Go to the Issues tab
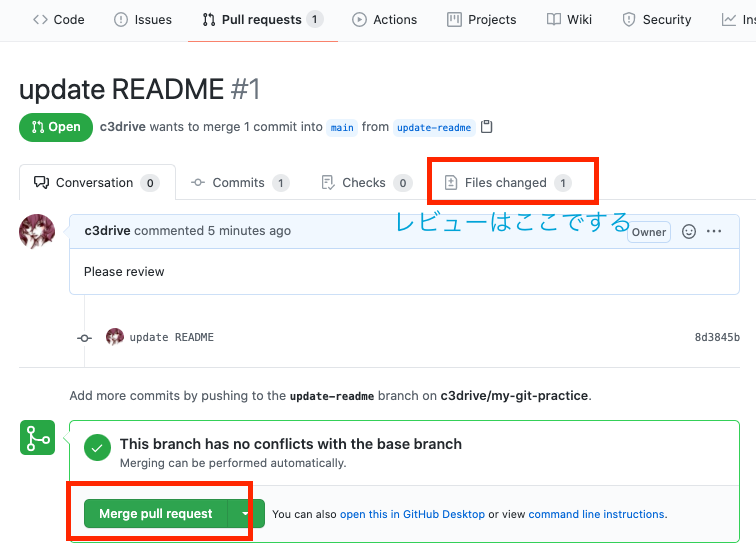The image size is (756, 556). [x=143, y=20]
